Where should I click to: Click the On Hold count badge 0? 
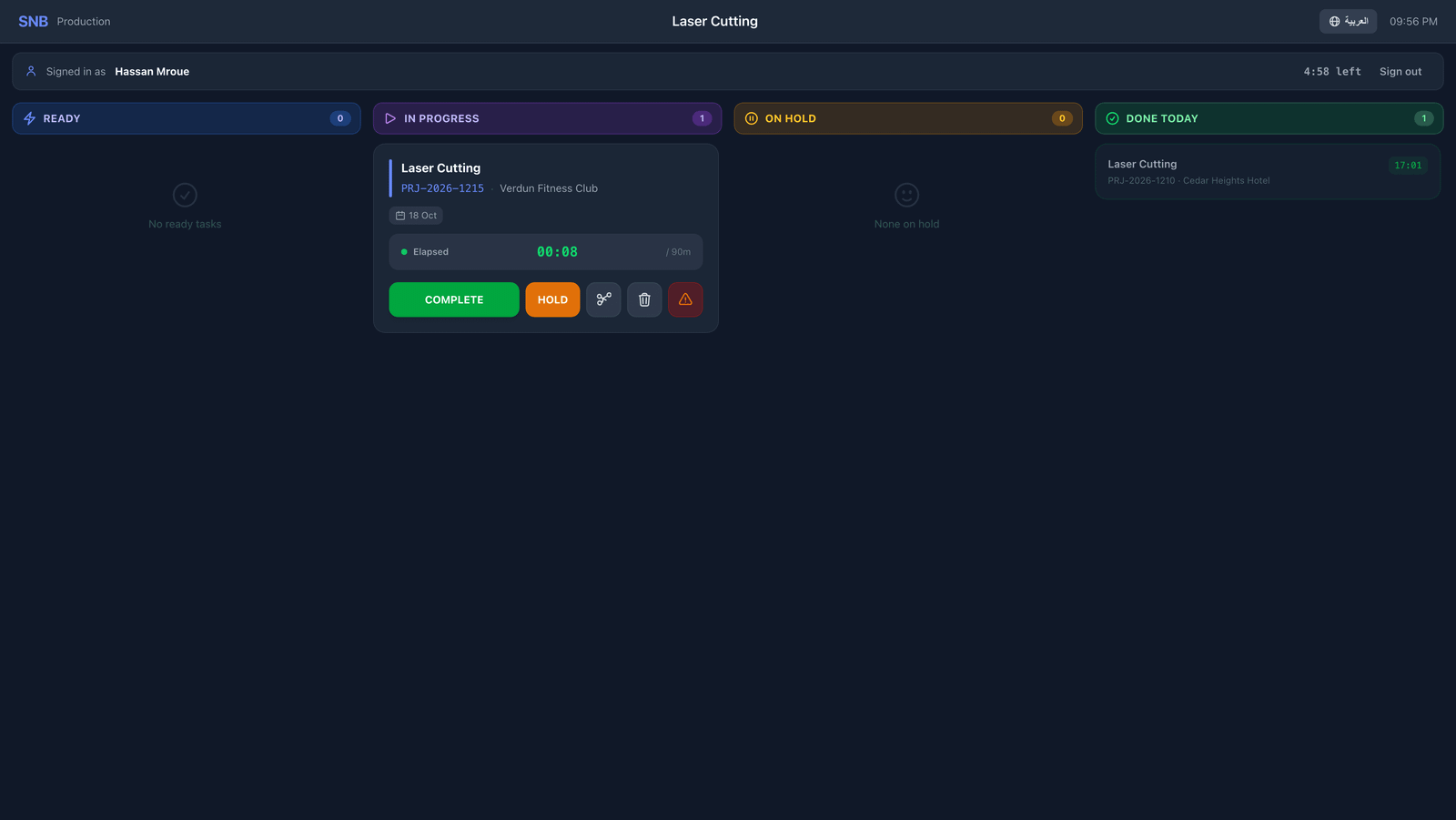click(1062, 118)
